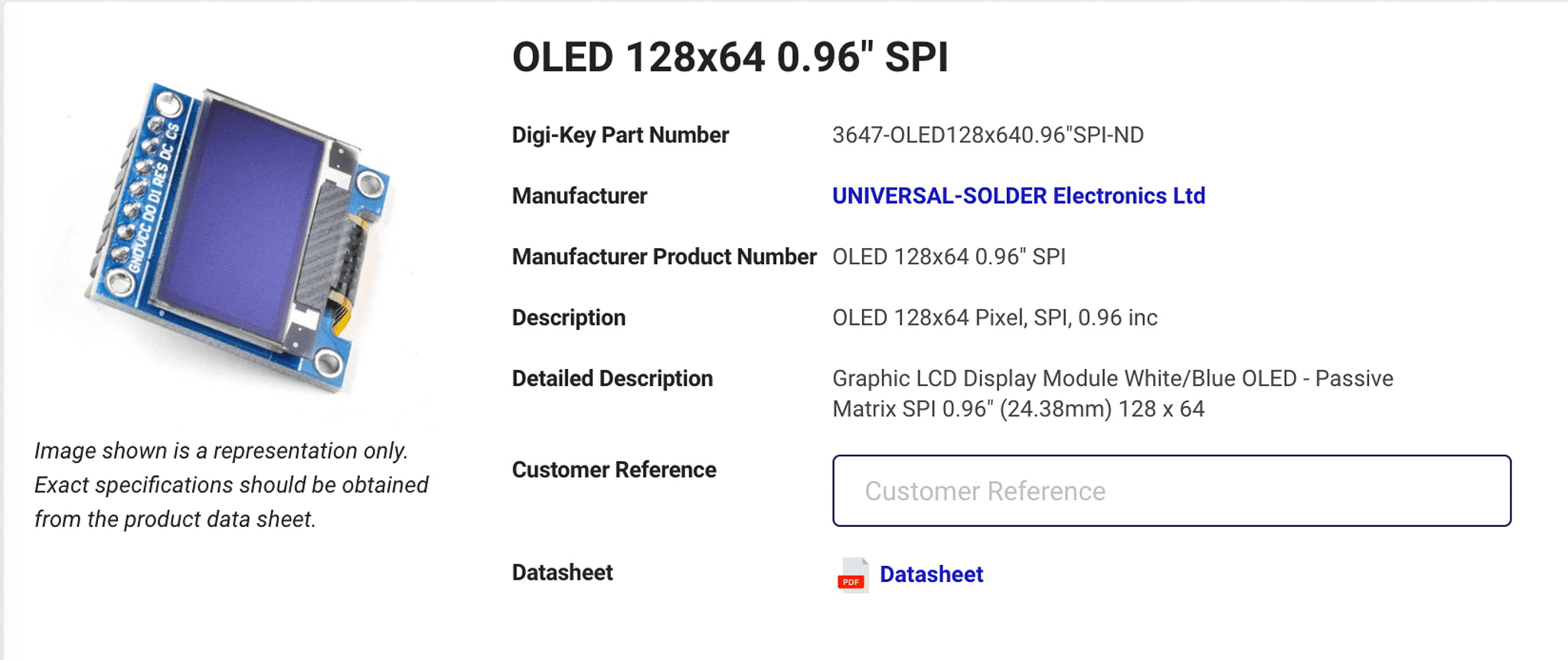Click the Description label

[x=569, y=318]
